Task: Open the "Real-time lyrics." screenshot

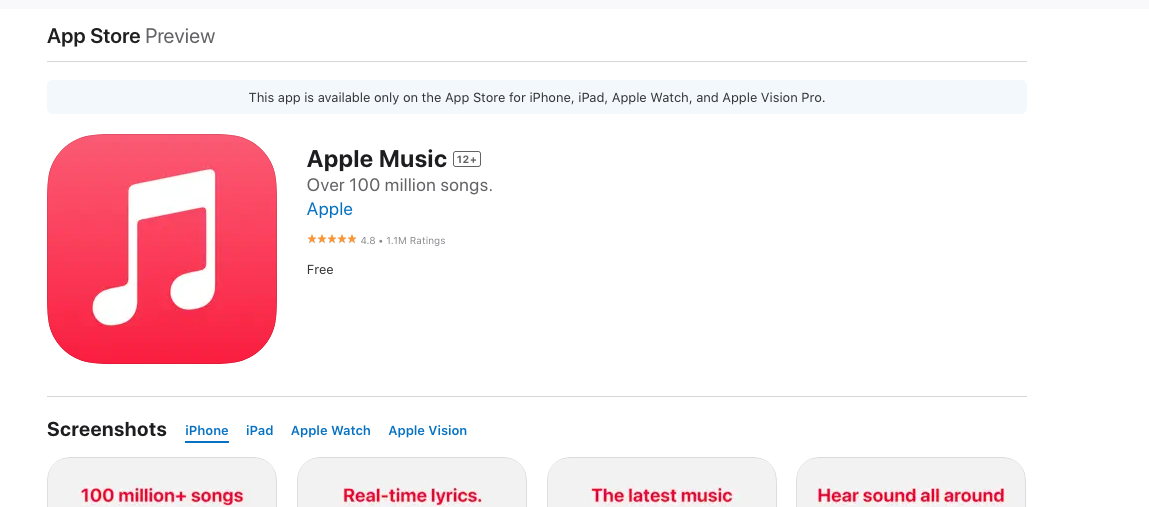Action: (412, 487)
